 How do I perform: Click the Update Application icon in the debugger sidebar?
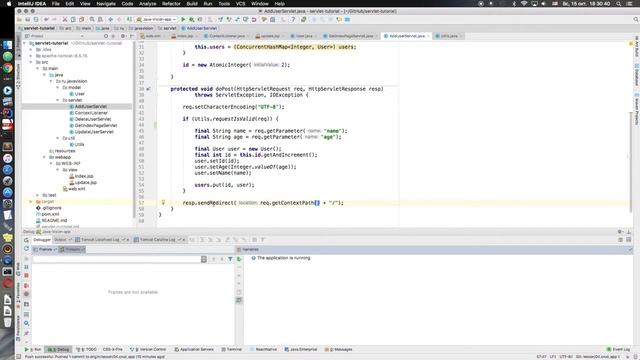[x=27, y=249]
